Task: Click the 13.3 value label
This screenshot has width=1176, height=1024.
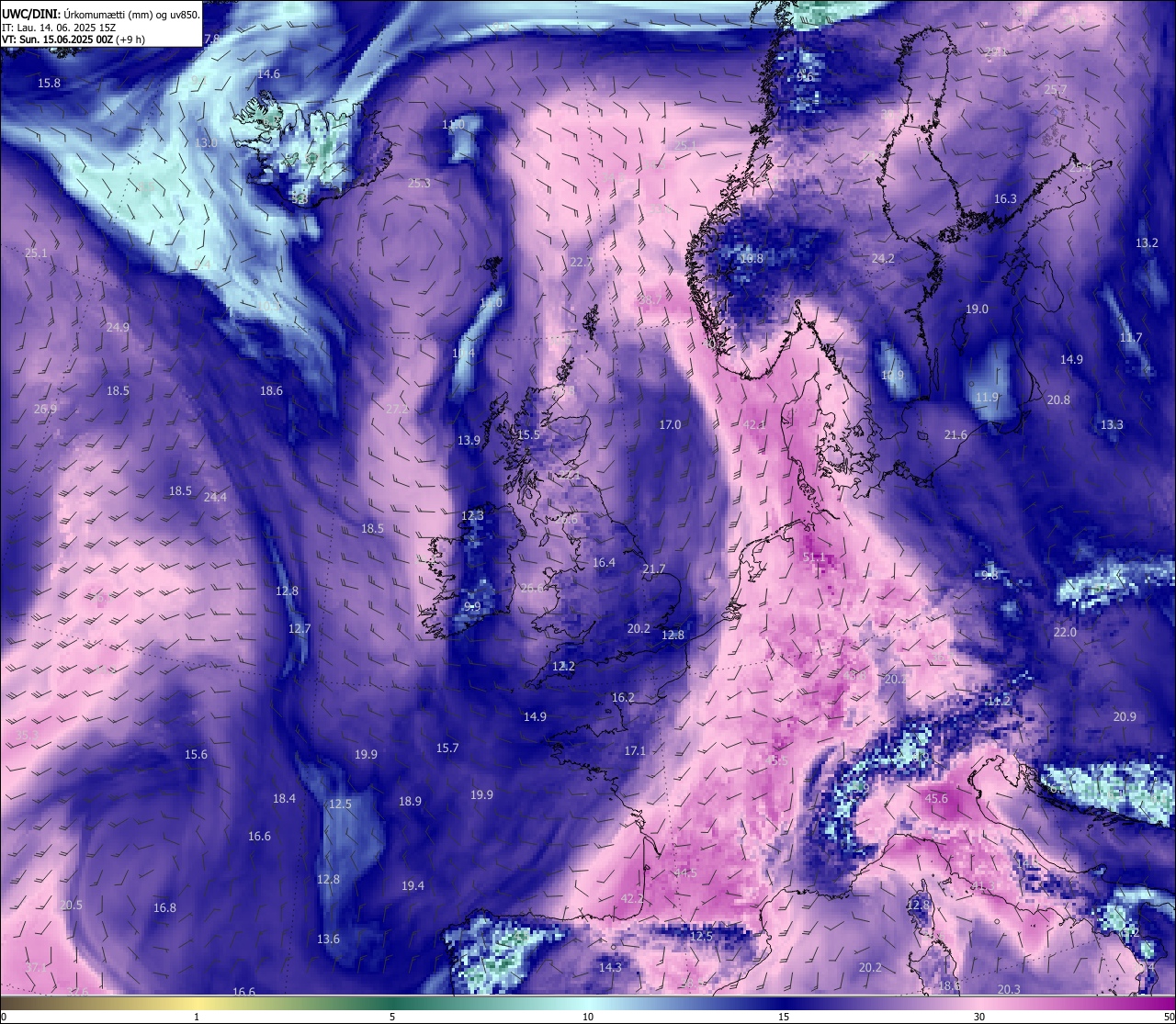Action: (x=1112, y=424)
